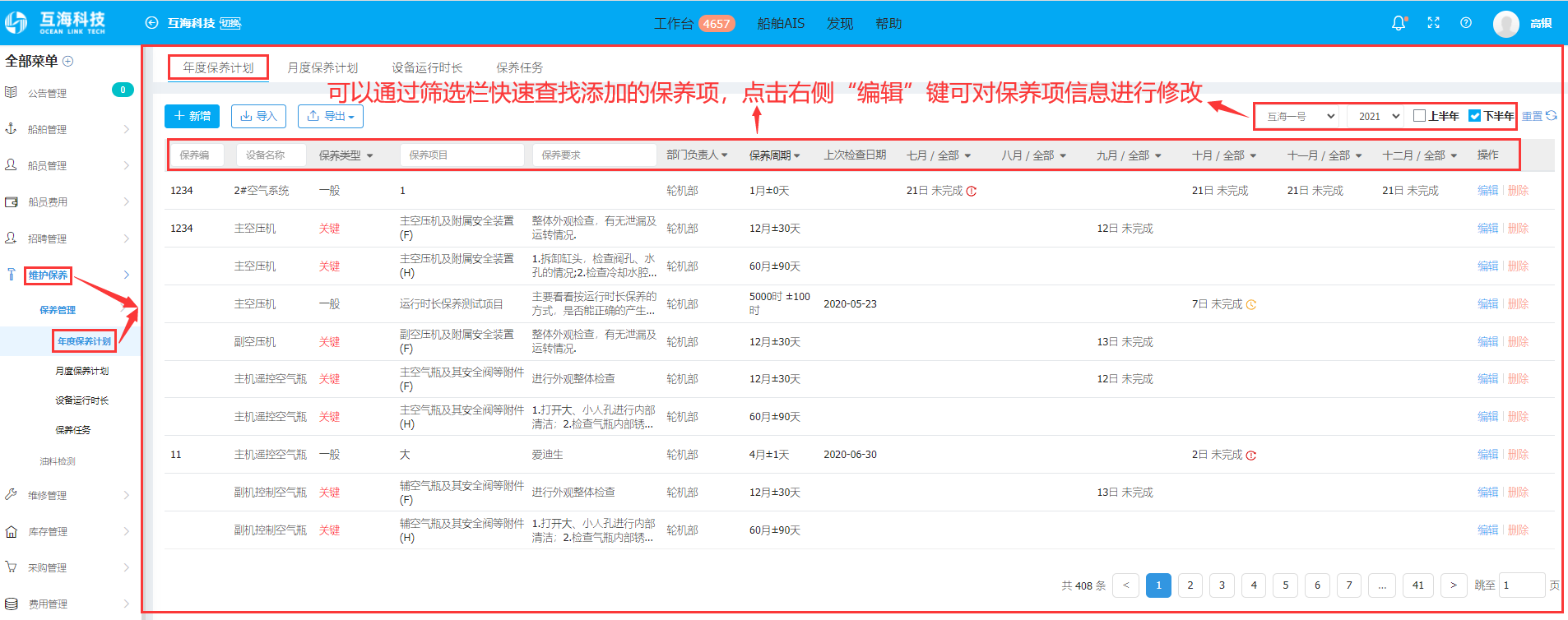1568x620 pixels.
Task: Click the yellow clock icon beside 7日 未完成
Action: [x=1251, y=304]
